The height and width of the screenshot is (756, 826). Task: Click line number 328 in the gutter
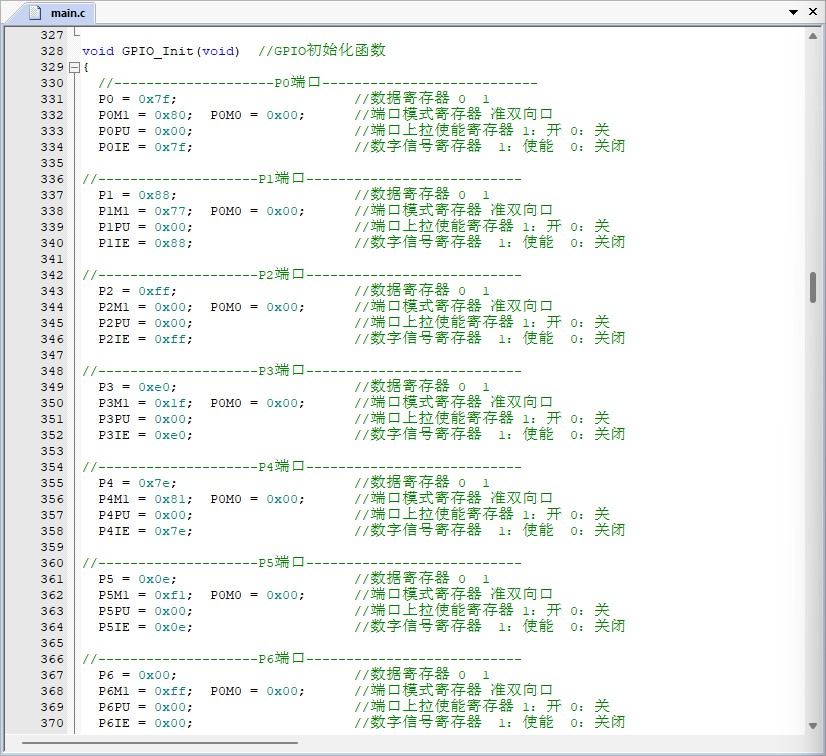(x=51, y=51)
